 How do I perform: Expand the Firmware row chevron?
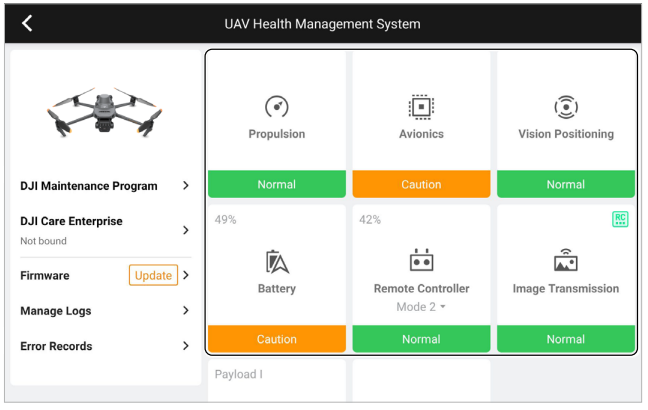[186, 275]
